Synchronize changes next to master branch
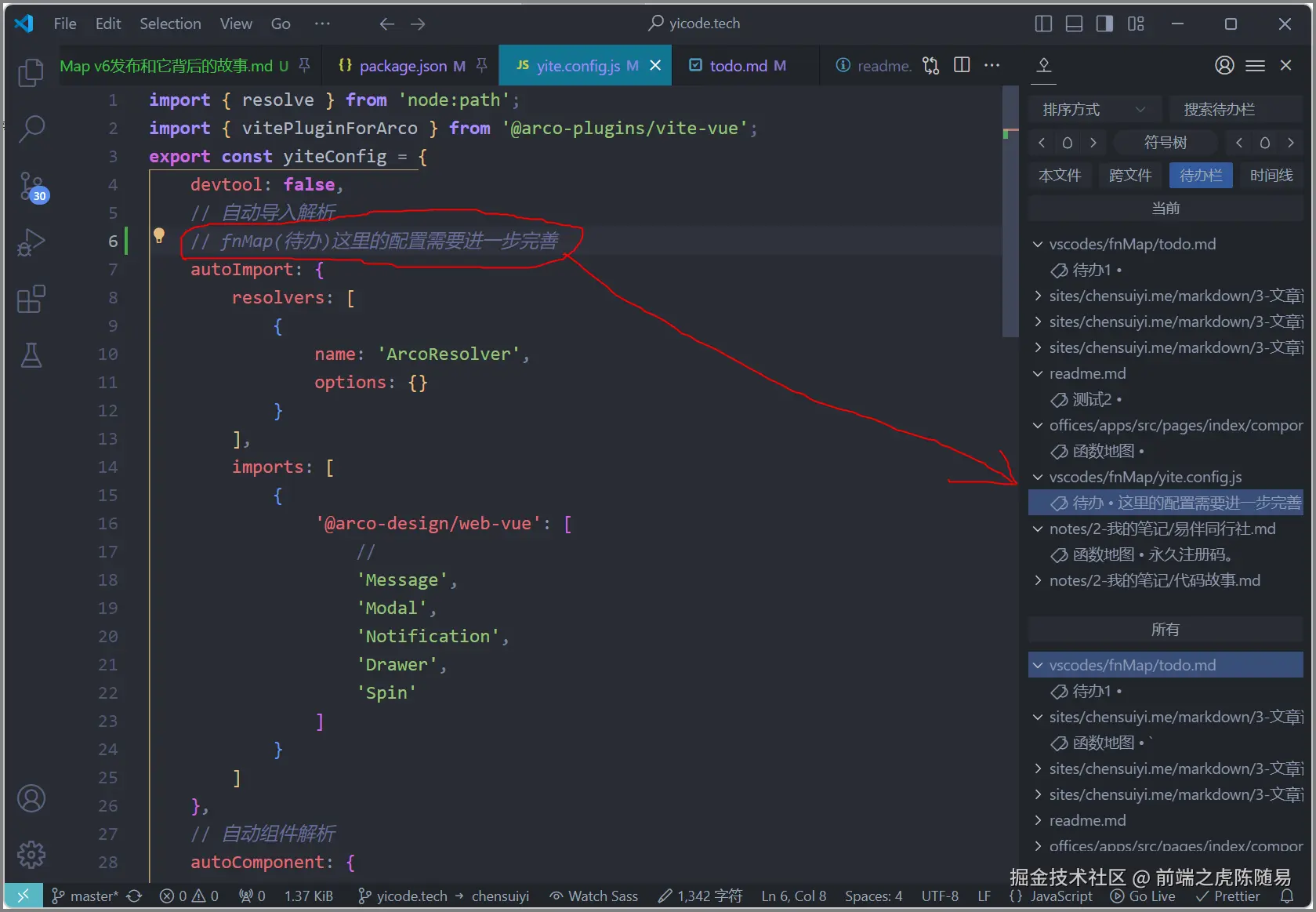This screenshot has width=1316, height=912. point(134,896)
